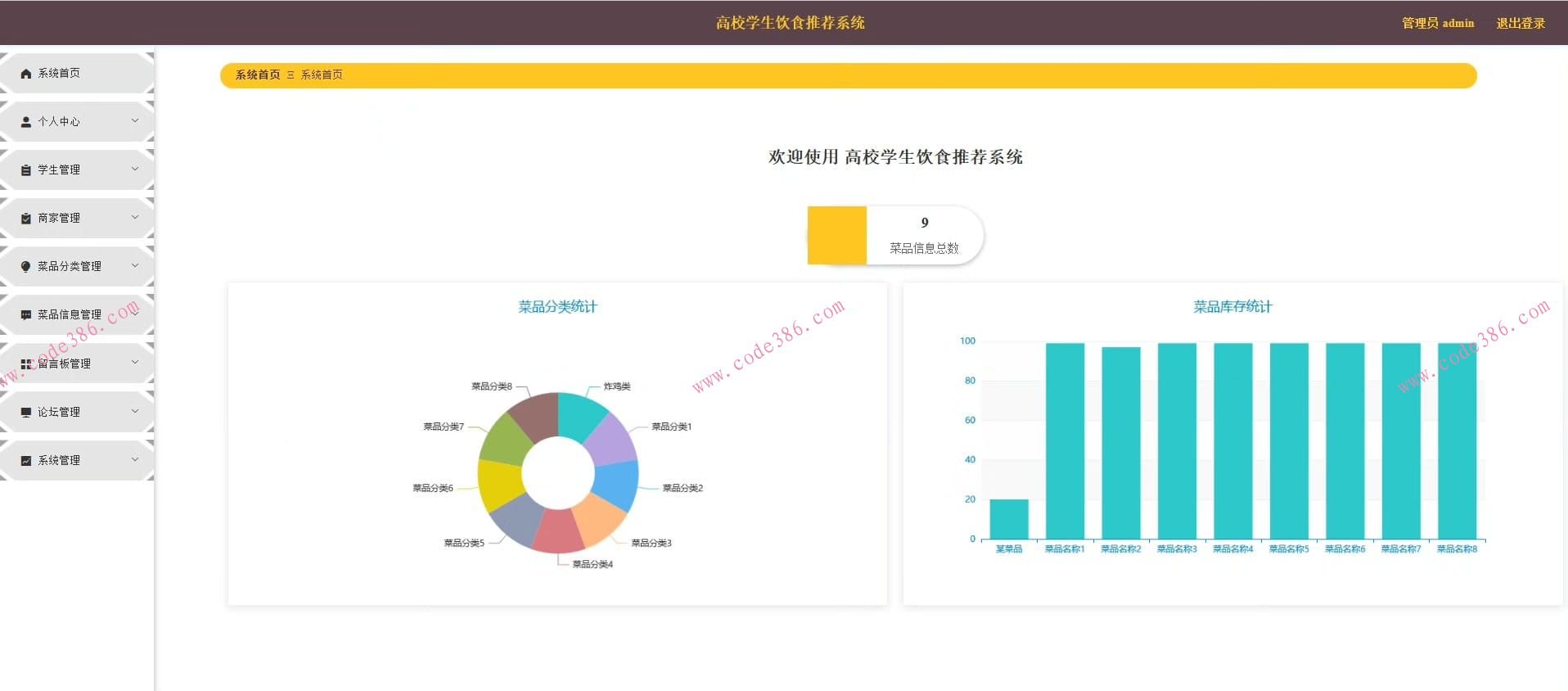Click the system title in the top header
This screenshot has width=1568, height=691.
click(x=791, y=23)
